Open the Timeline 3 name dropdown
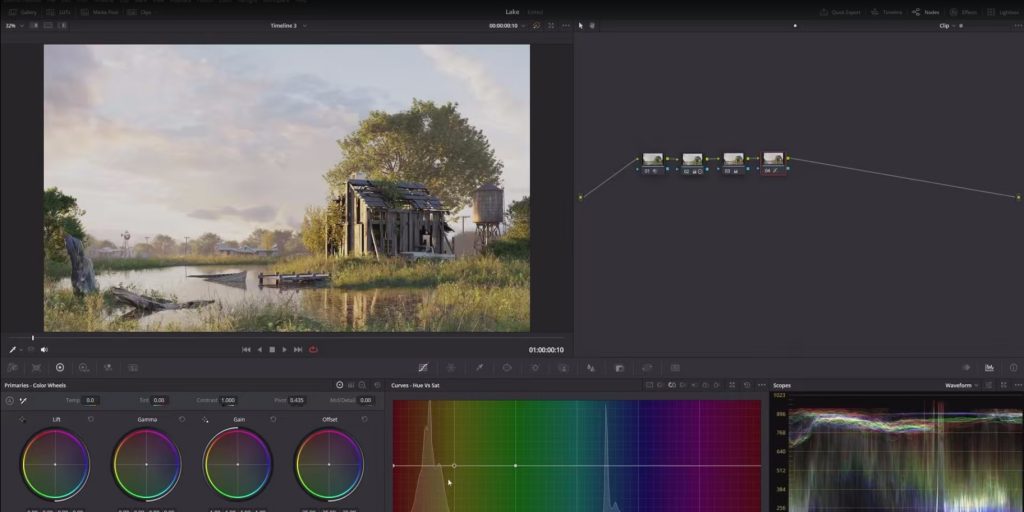 coord(288,25)
